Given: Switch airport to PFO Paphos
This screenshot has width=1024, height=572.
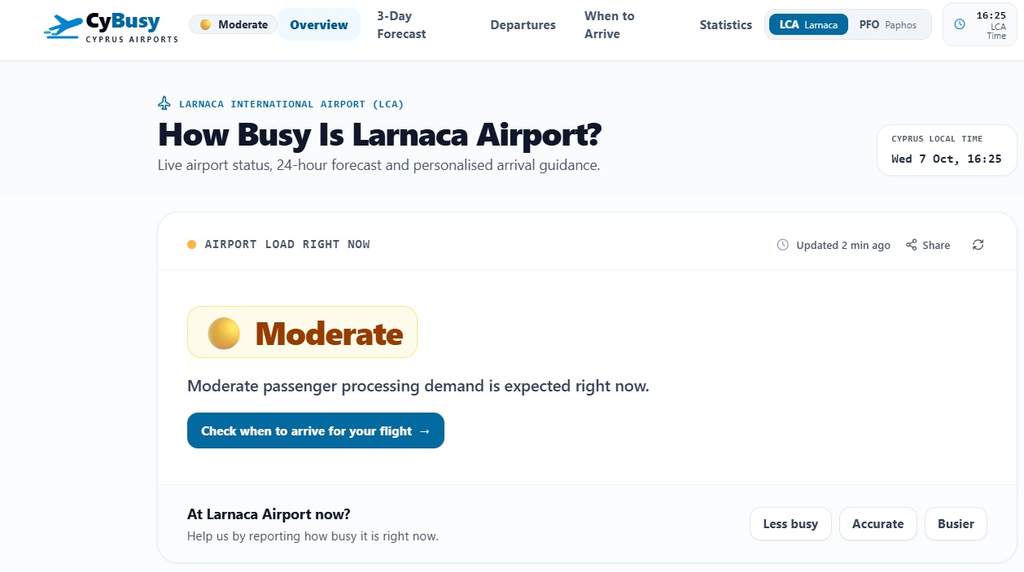Looking at the screenshot, I should point(887,25).
